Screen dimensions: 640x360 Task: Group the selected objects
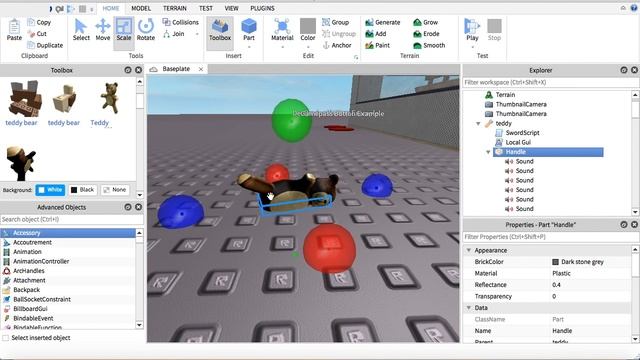pos(336,22)
